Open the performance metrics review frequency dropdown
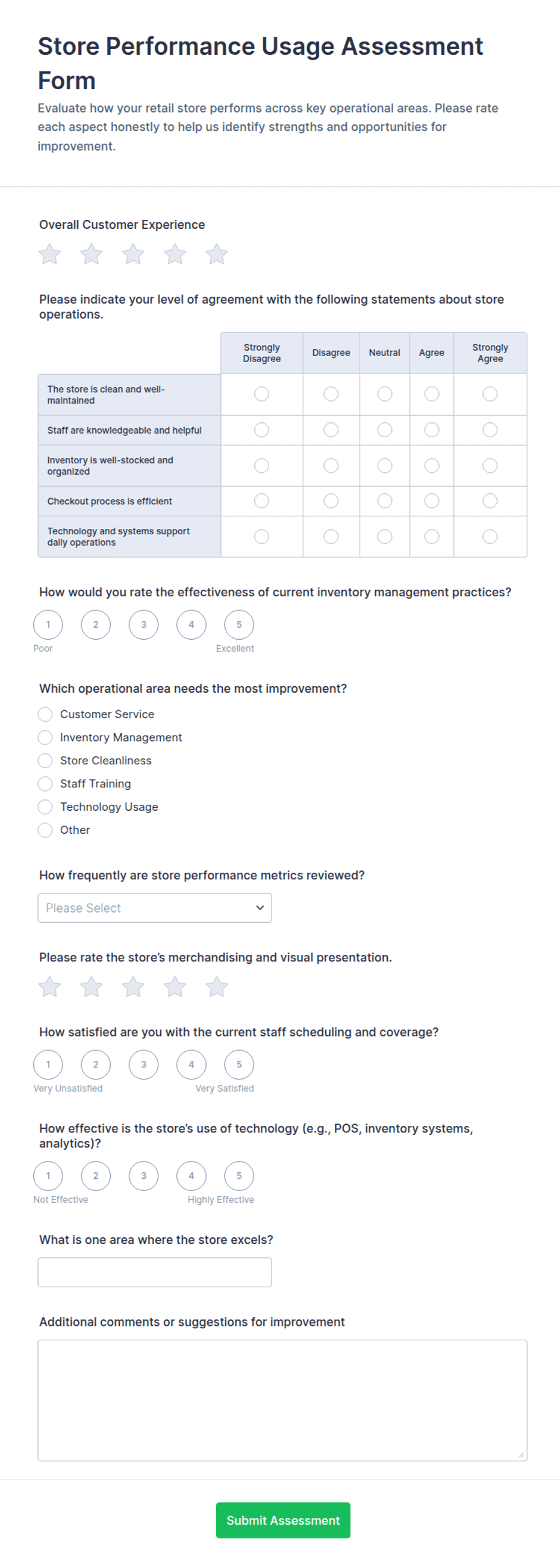This screenshot has height=1568, width=560. [x=155, y=908]
